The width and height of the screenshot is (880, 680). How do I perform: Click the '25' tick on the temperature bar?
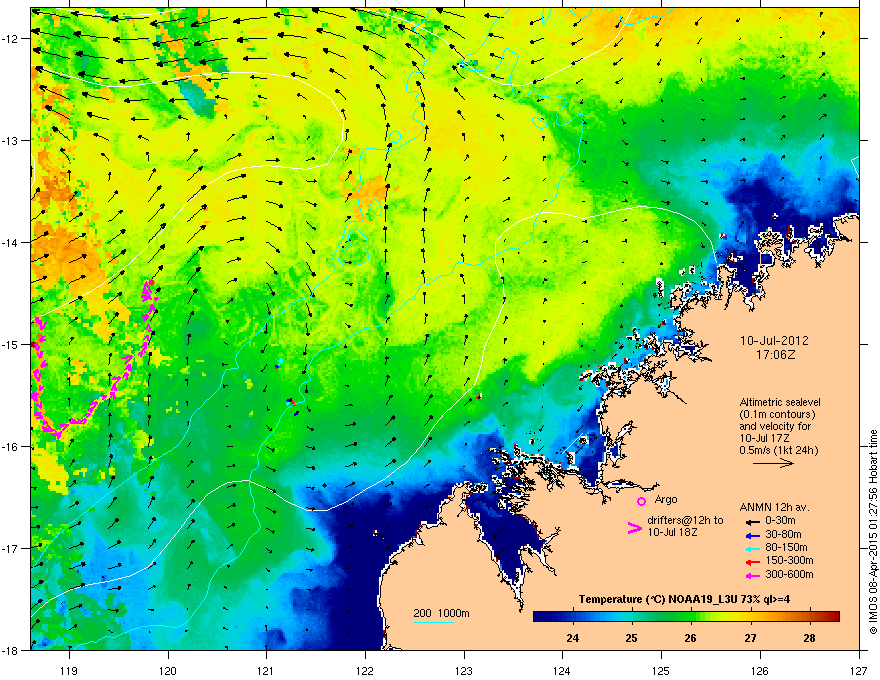point(631,638)
